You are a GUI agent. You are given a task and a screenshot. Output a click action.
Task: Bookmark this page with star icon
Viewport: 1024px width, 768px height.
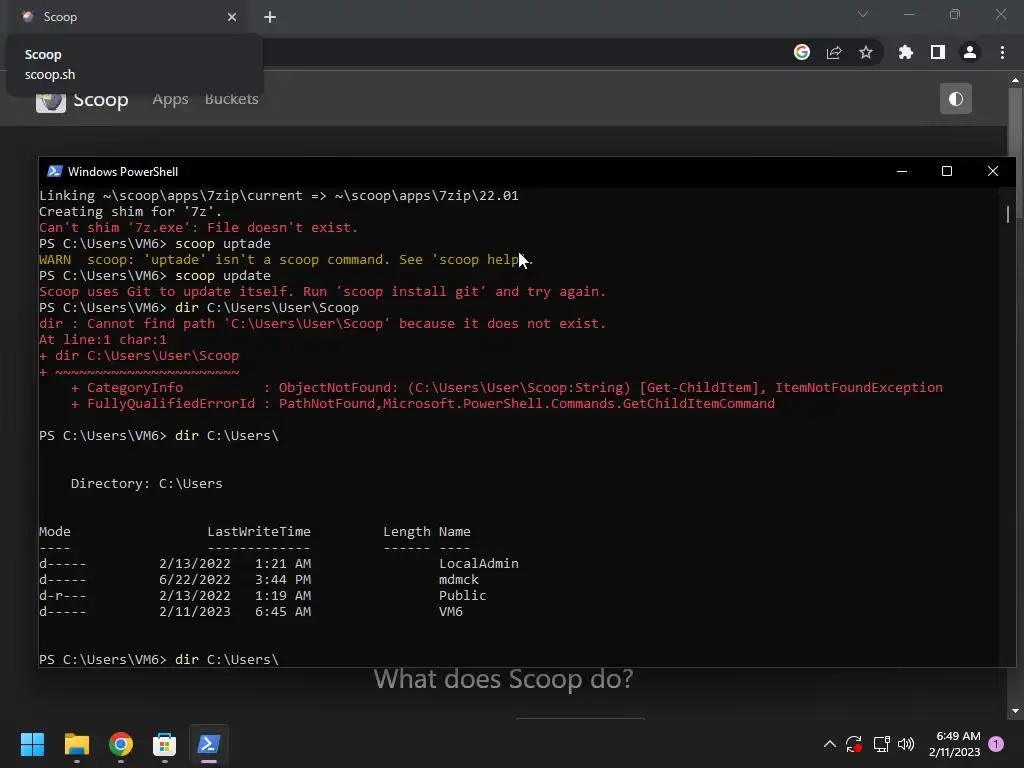866,52
